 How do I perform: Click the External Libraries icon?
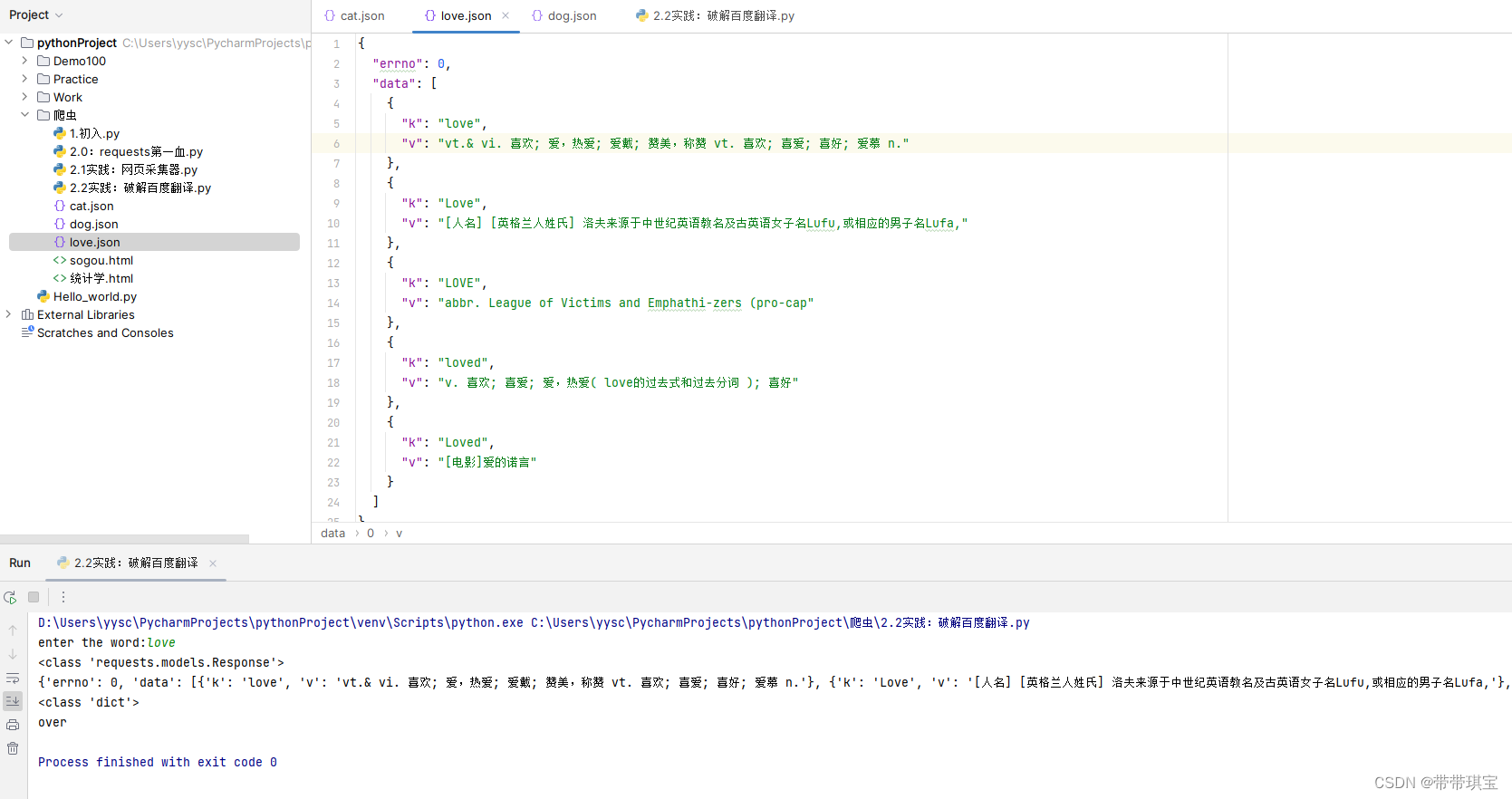27,314
